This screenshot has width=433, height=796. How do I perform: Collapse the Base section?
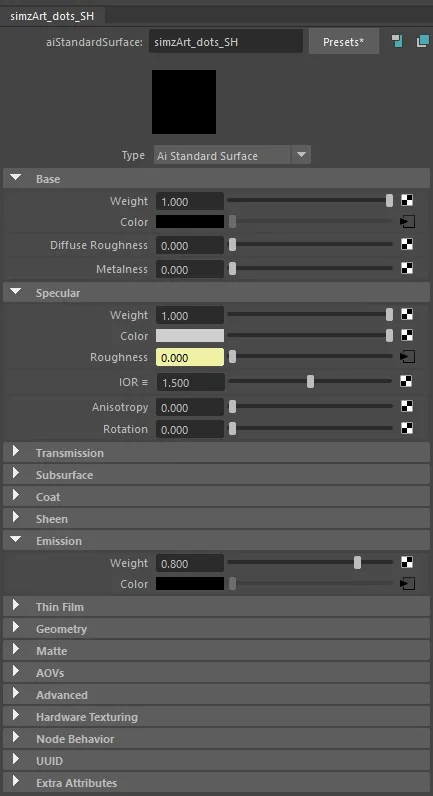16,178
